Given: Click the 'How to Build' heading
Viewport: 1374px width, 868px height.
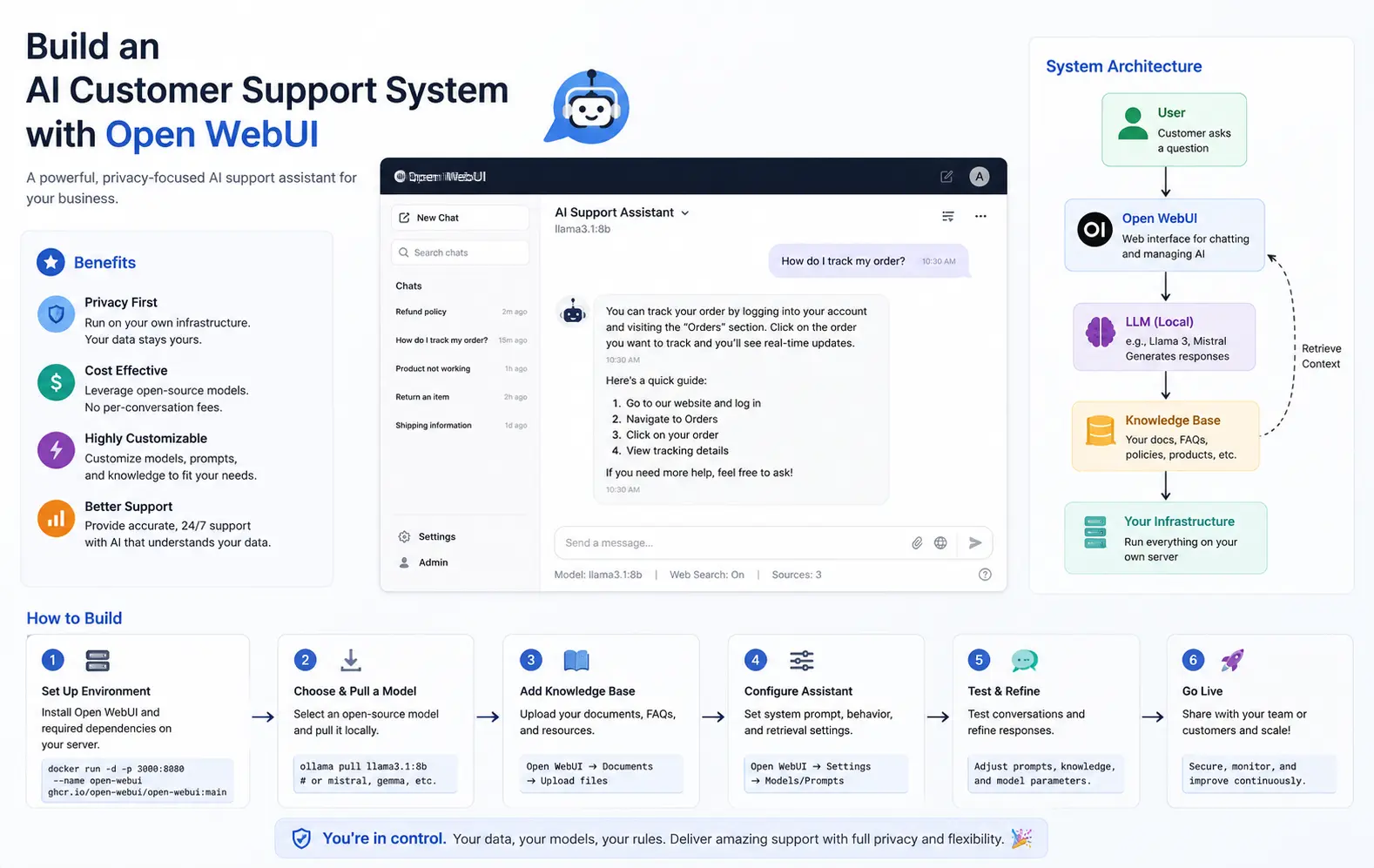Looking at the screenshot, I should 74,618.
